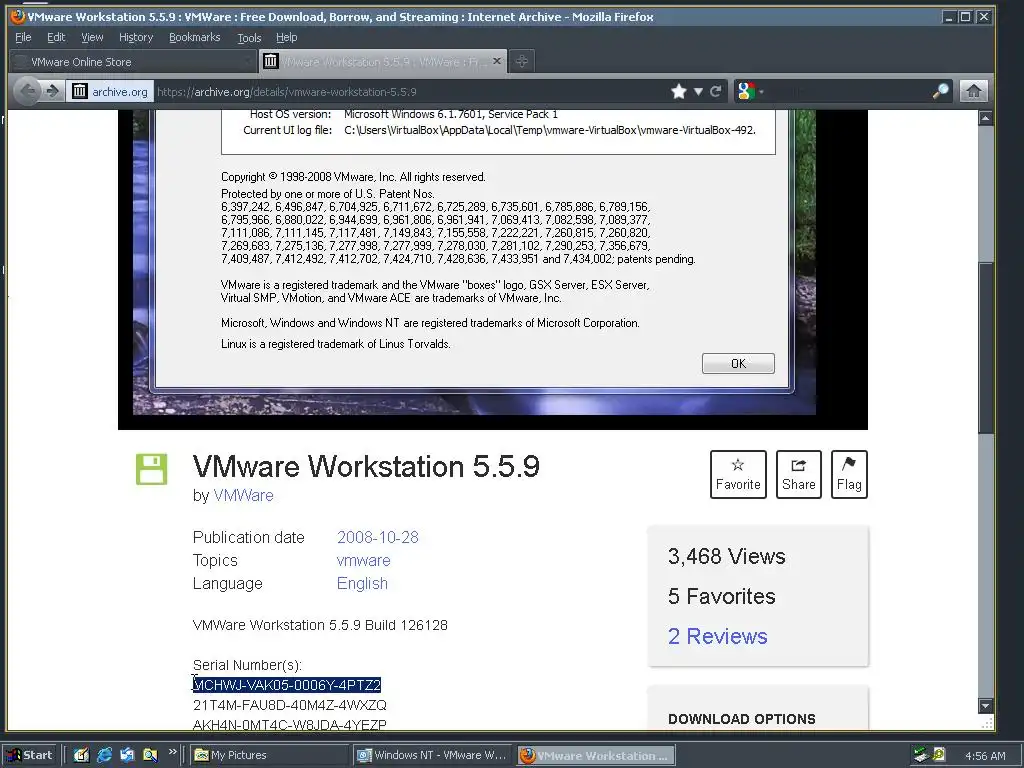Click the Firefox VMware Workstation taskbar button

click(596, 755)
